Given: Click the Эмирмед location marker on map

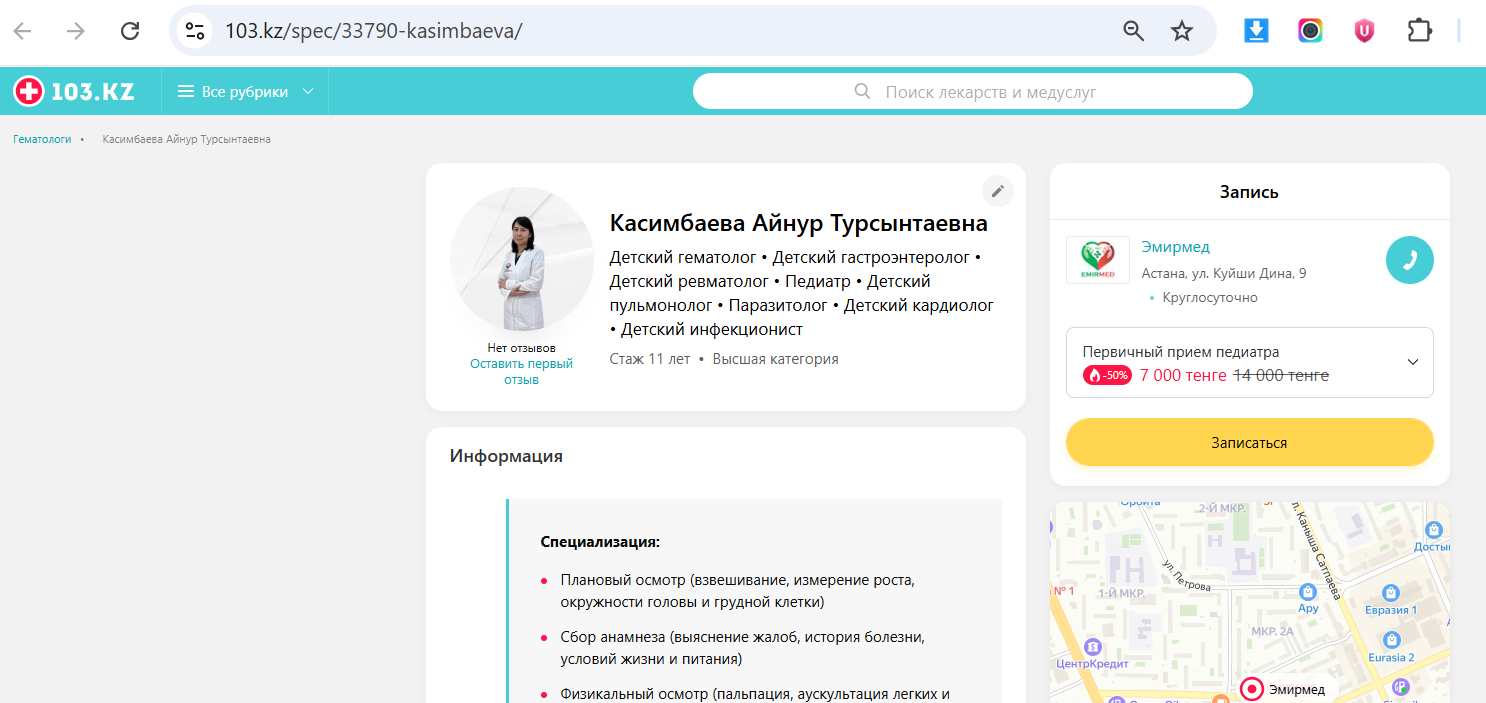Looking at the screenshot, I should pos(1251,689).
